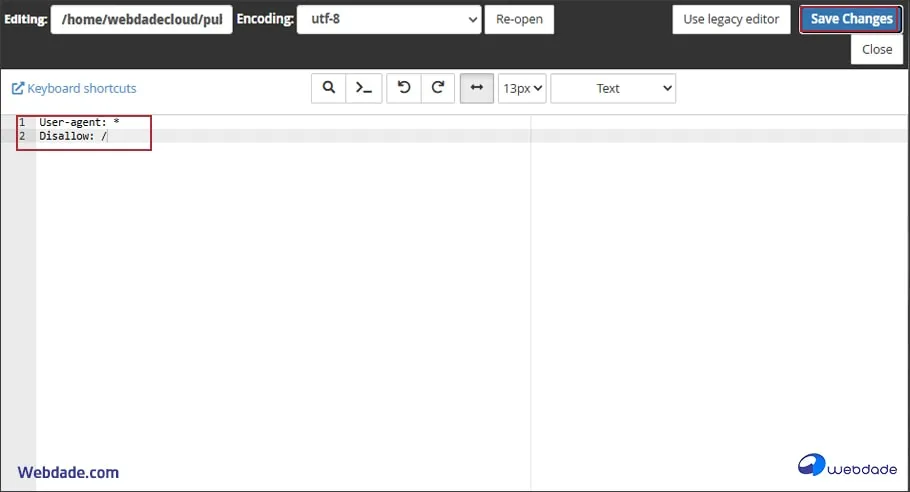The width and height of the screenshot is (910, 492).
Task: Open the Keyboard shortcuts link
Action: click(74, 88)
